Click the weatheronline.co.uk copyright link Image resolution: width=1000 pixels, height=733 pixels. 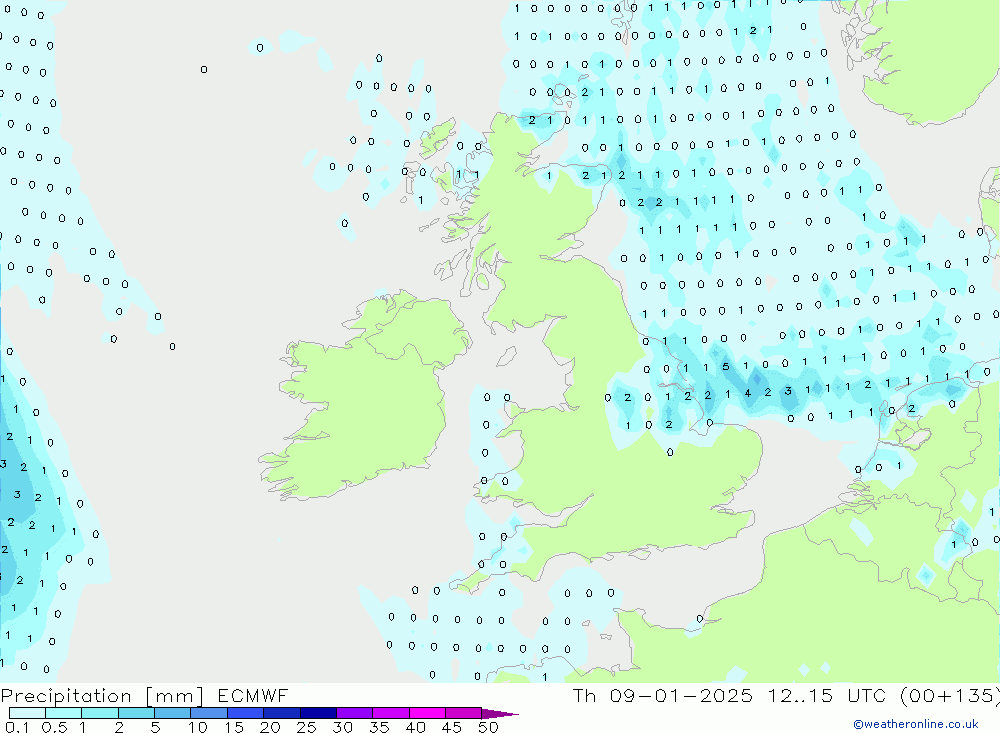click(915, 724)
